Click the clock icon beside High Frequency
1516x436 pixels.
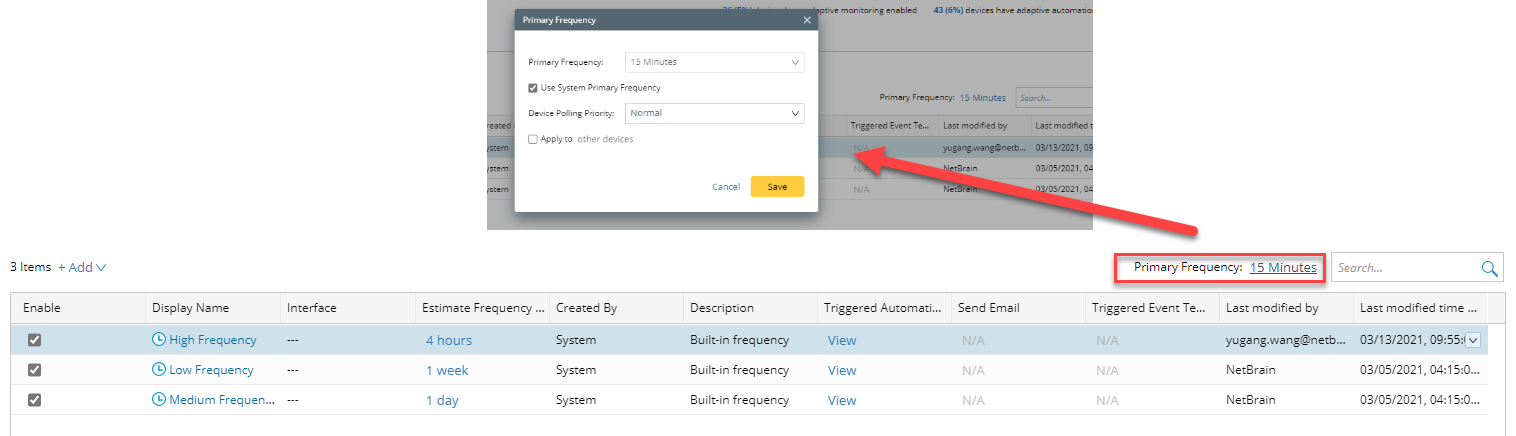click(158, 340)
